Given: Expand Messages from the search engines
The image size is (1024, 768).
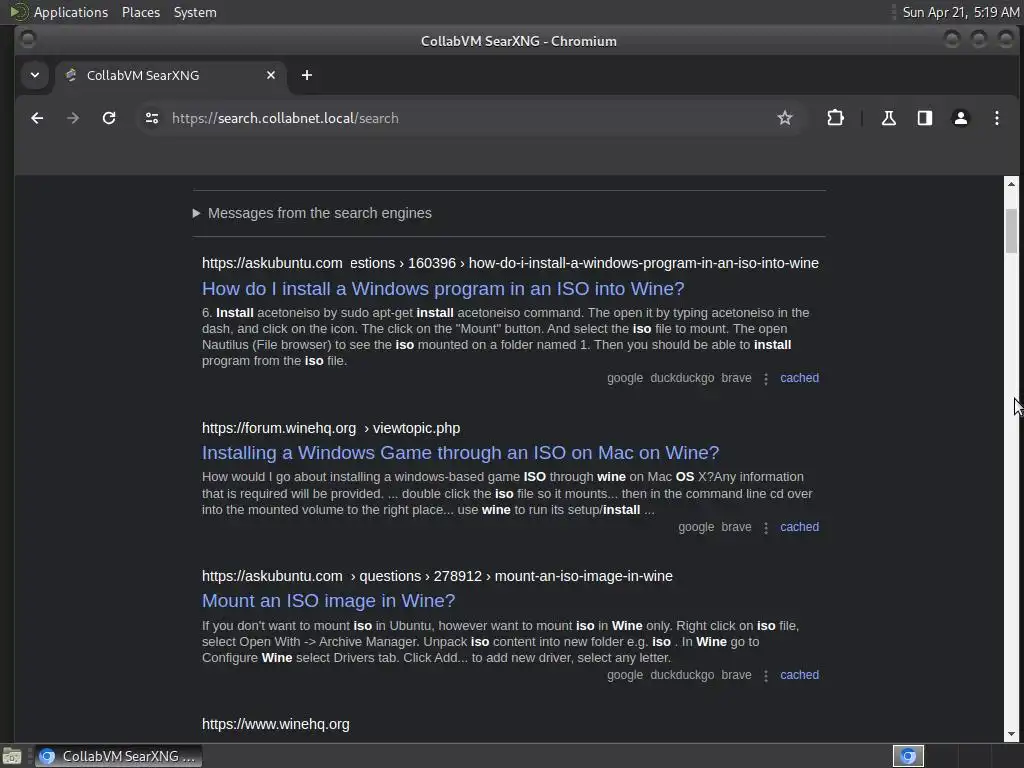Looking at the screenshot, I should pyautogui.click(x=313, y=213).
